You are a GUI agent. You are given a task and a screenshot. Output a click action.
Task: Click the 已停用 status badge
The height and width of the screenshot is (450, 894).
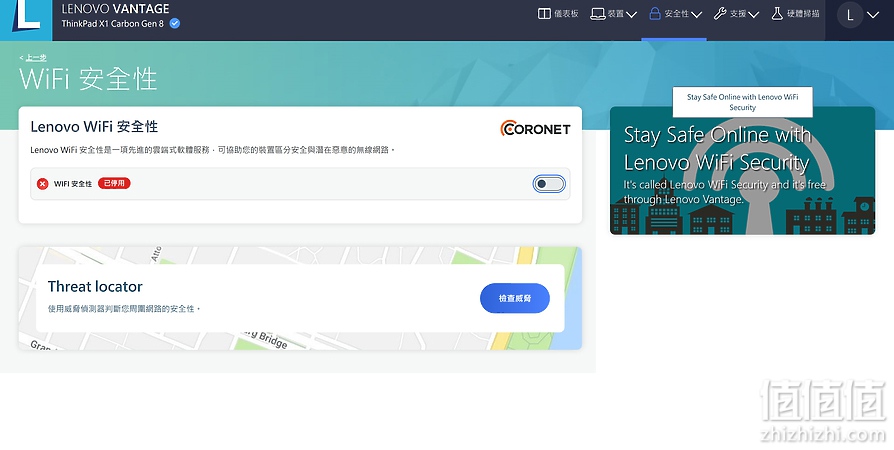coord(114,183)
